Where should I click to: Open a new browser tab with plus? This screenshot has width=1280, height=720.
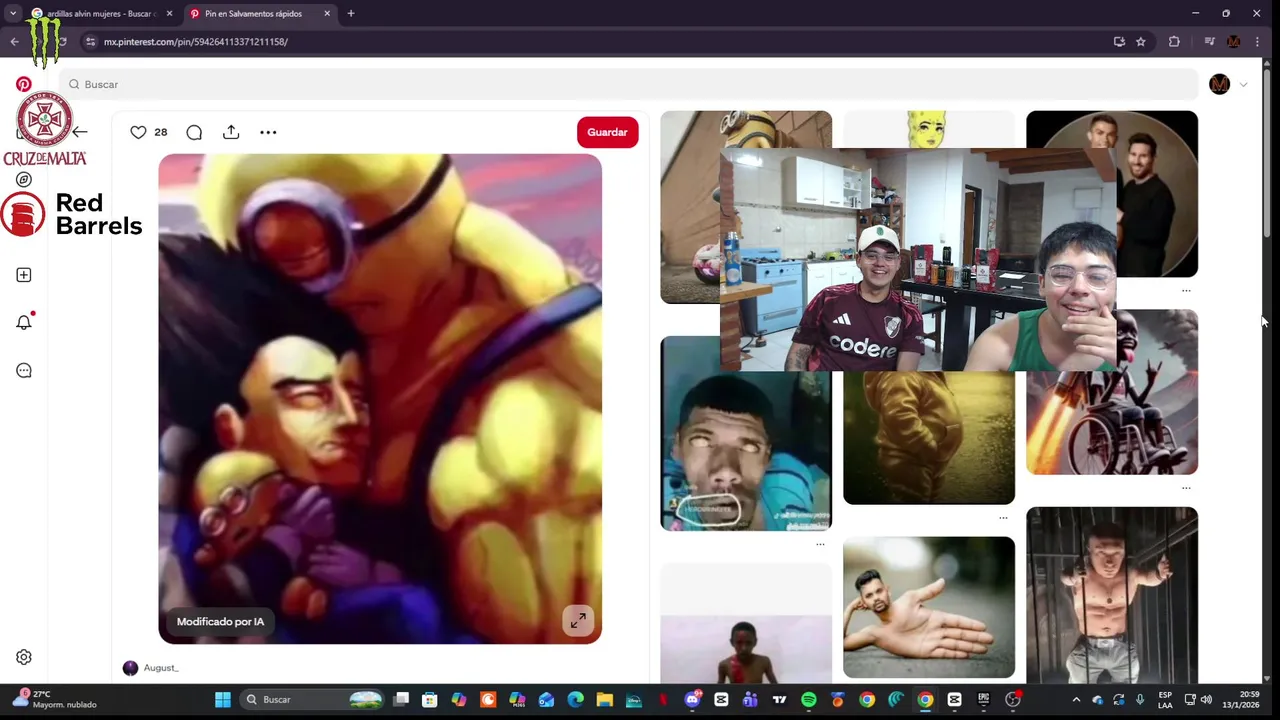click(x=350, y=14)
